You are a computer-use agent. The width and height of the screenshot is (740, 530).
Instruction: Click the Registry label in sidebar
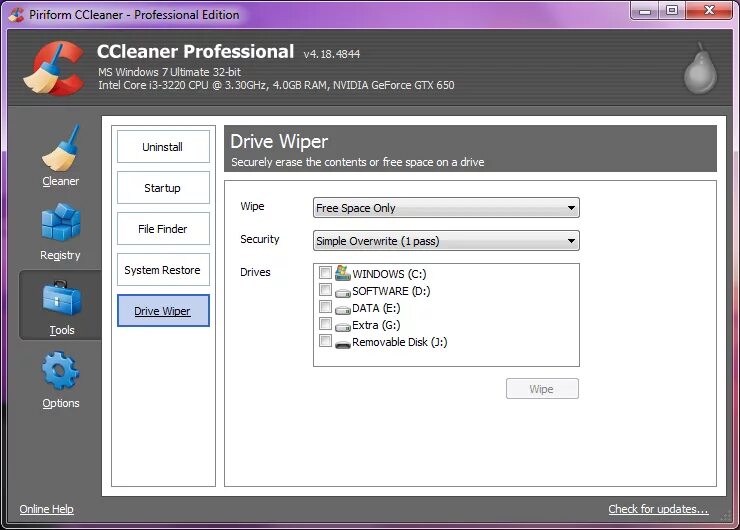click(x=60, y=255)
